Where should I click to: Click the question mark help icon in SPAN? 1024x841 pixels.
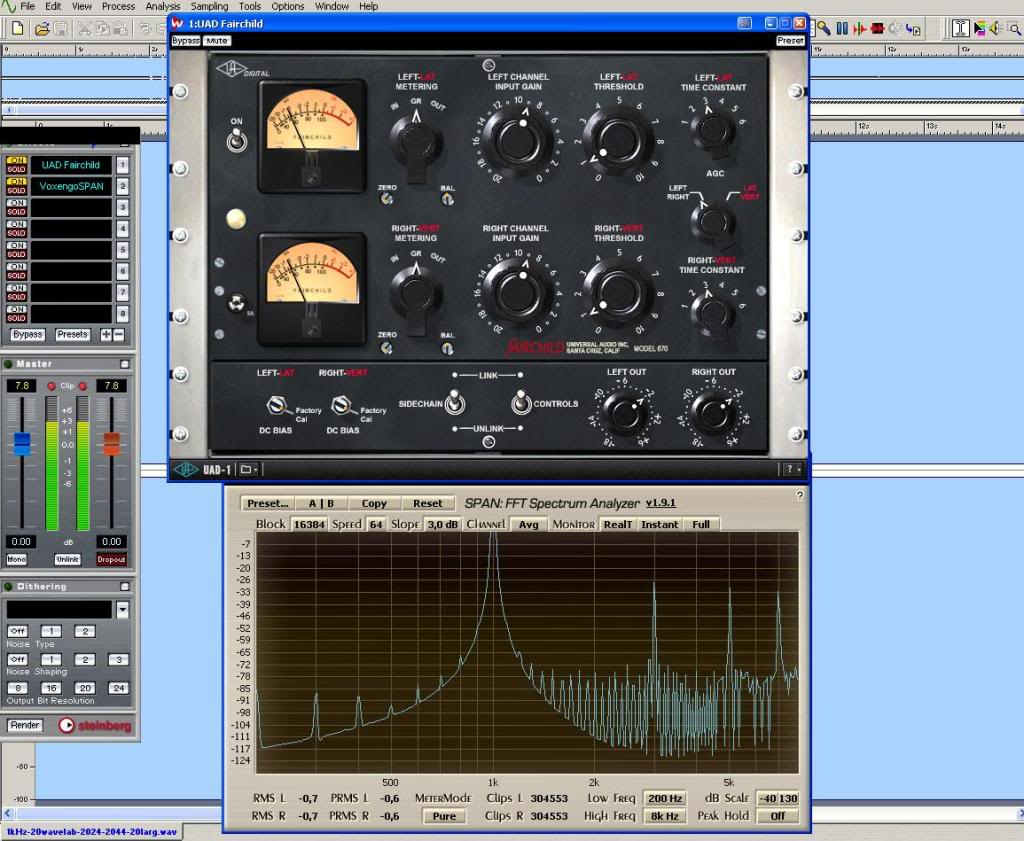pos(799,495)
